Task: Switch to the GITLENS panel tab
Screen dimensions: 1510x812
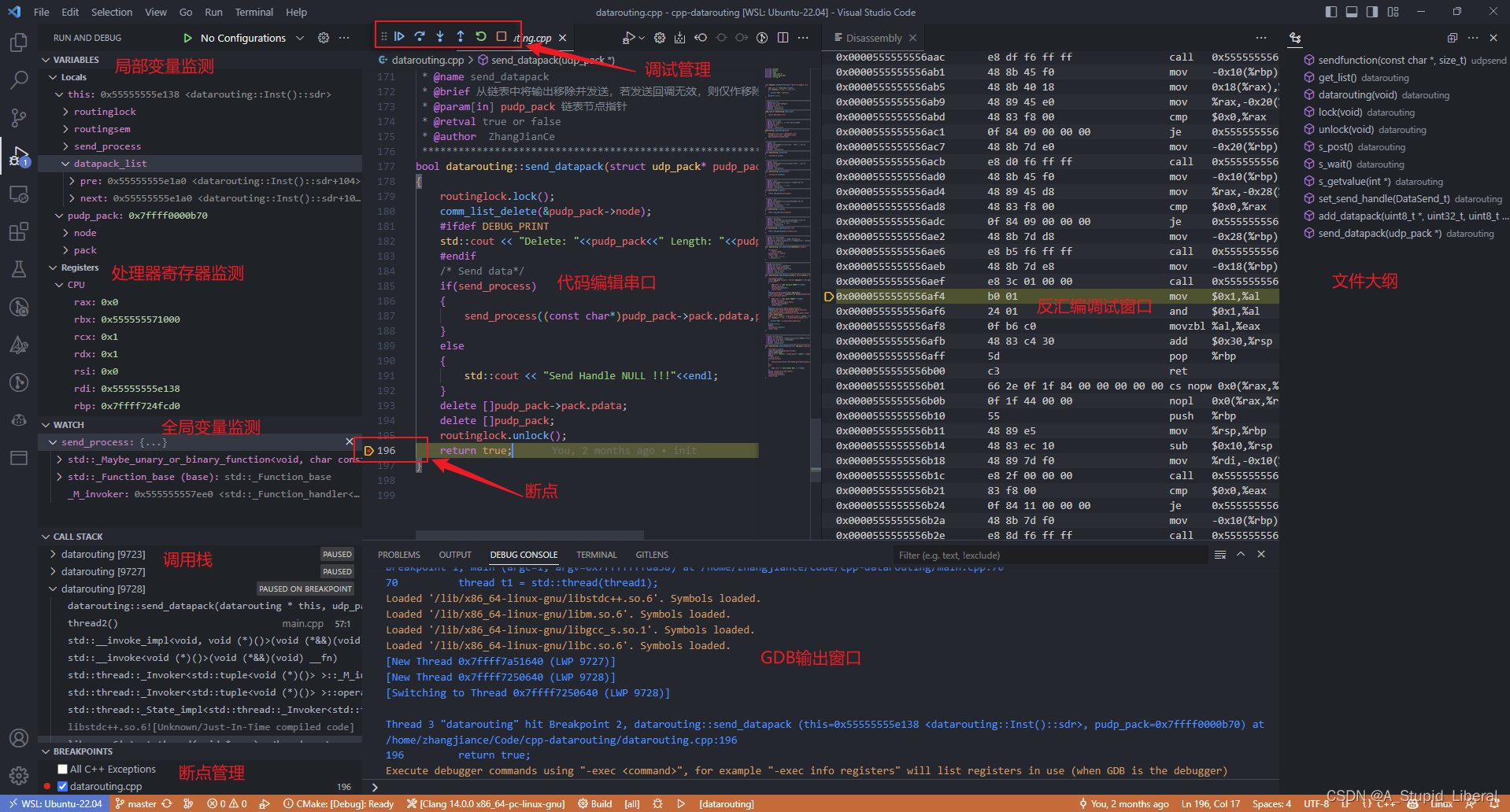Action: (x=652, y=555)
